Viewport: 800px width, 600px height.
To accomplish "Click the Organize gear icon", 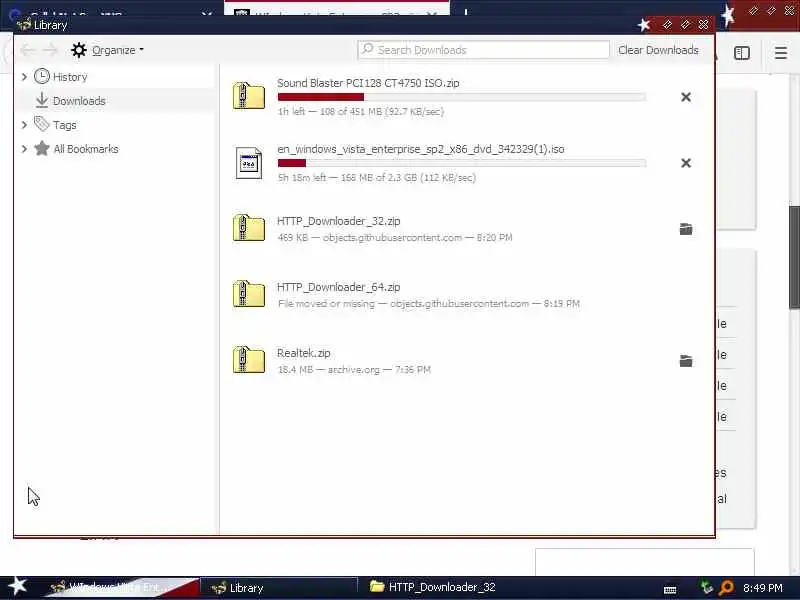I will click(x=79, y=50).
